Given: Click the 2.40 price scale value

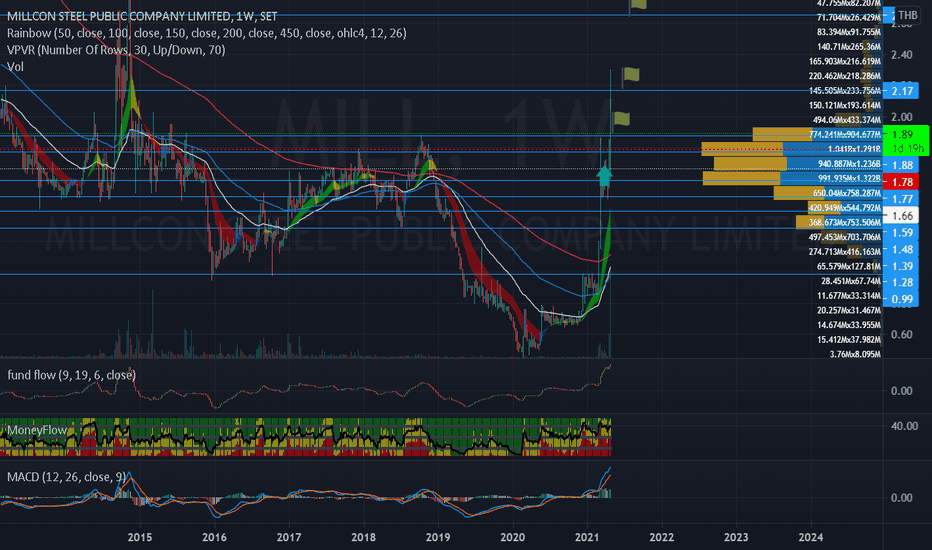Looking at the screenshot, I should (902, 55).
